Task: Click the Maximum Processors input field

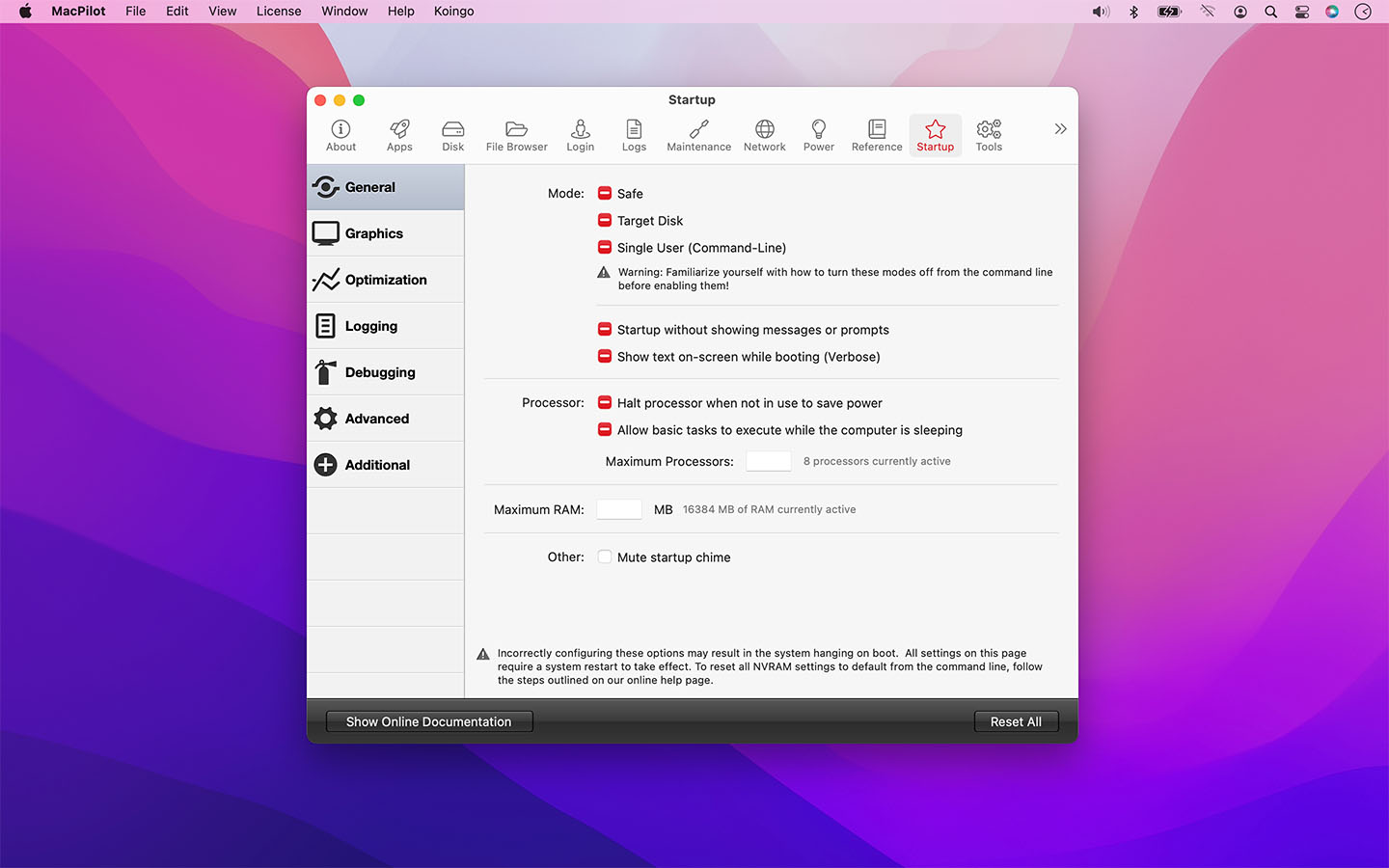Action: click(769, 461)
